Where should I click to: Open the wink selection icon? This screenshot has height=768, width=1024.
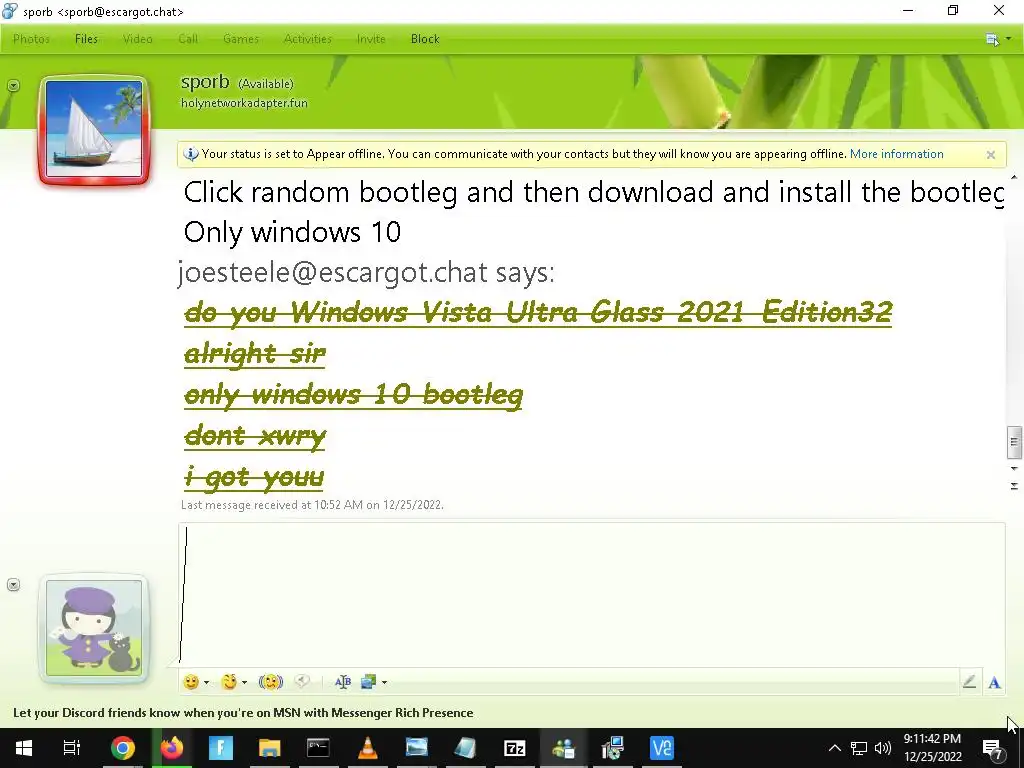[229, 682]
